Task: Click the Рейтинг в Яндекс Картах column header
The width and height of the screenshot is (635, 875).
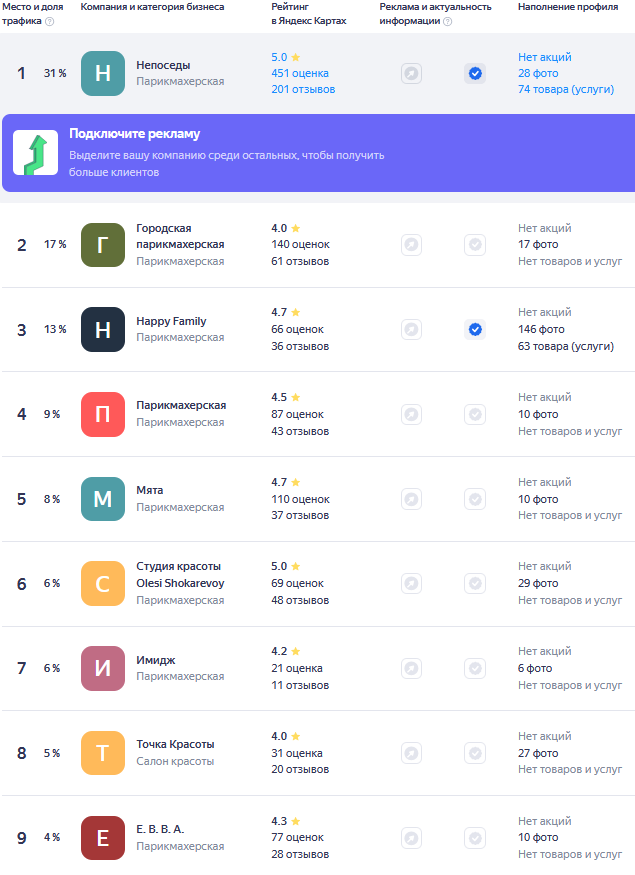Action: pyautogui.click(x=309, y=14)
